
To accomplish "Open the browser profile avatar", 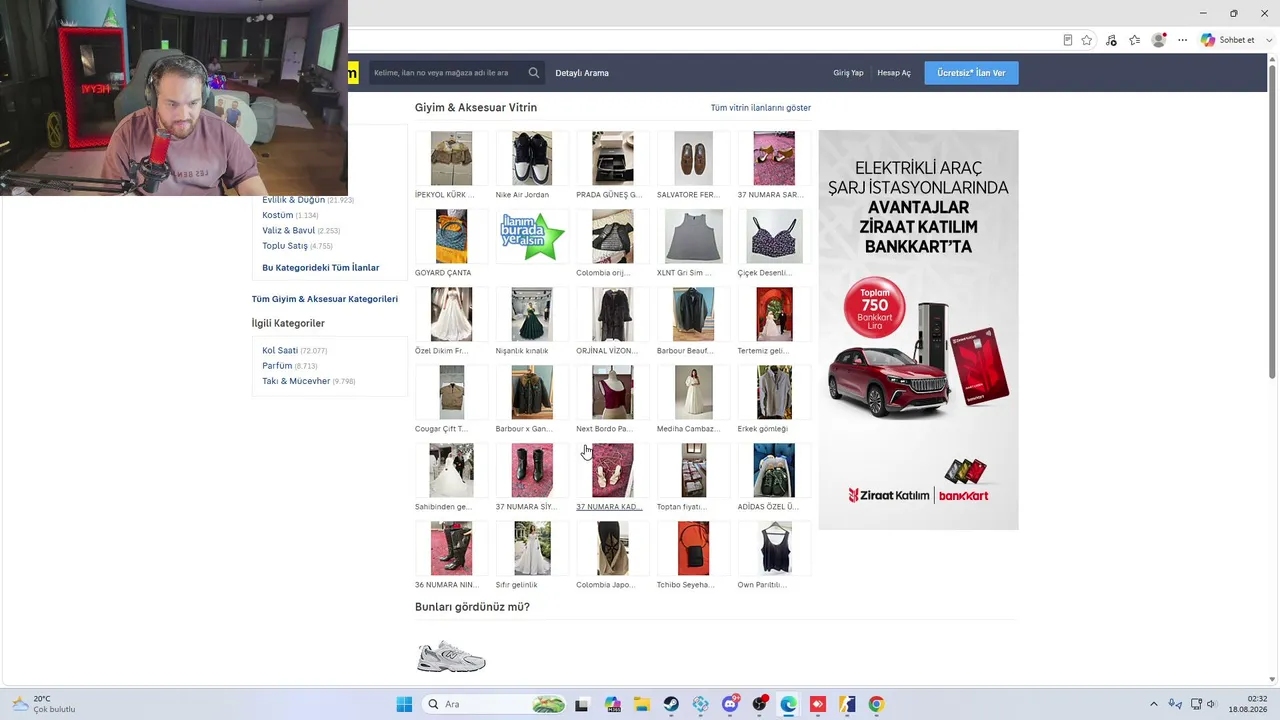I will [1159, 40].
